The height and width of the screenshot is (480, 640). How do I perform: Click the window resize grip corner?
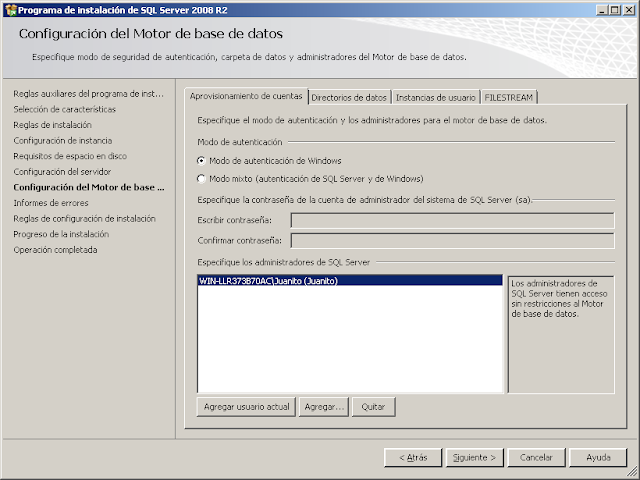[632, 472]
